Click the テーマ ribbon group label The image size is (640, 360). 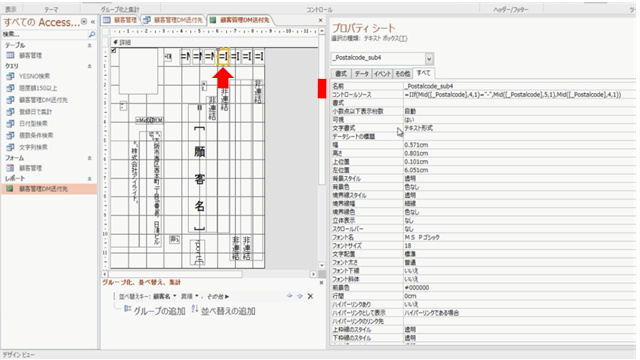(51, 9)
